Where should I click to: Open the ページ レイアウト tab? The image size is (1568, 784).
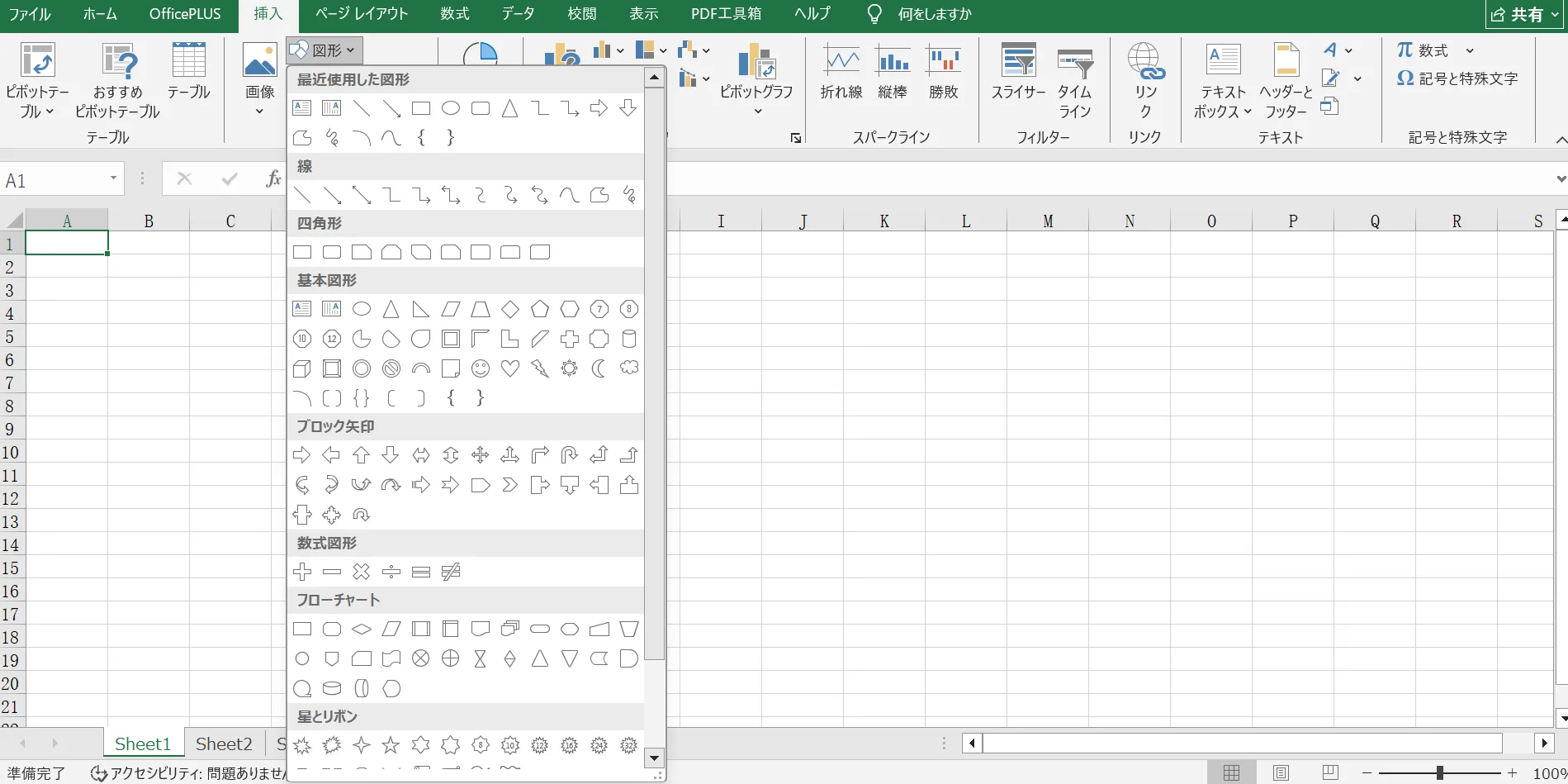pyautogui.click(x=362, y=14)
